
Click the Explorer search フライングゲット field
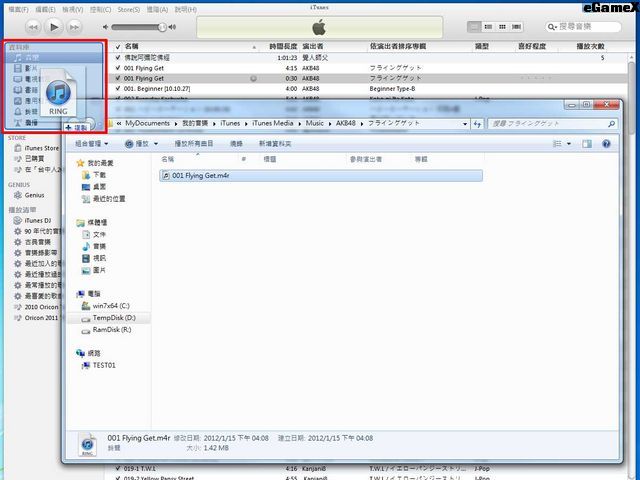tap(552, 124)
